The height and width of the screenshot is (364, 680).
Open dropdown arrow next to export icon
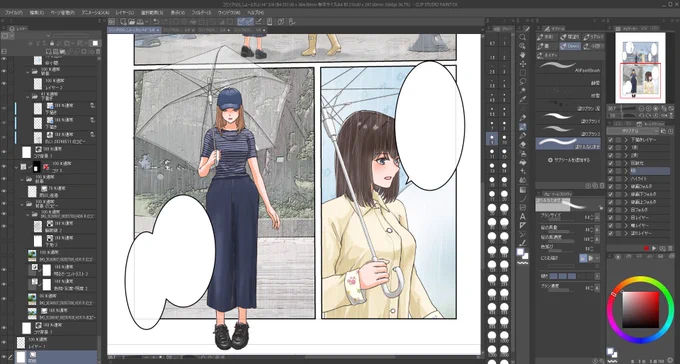coord(148,21)
